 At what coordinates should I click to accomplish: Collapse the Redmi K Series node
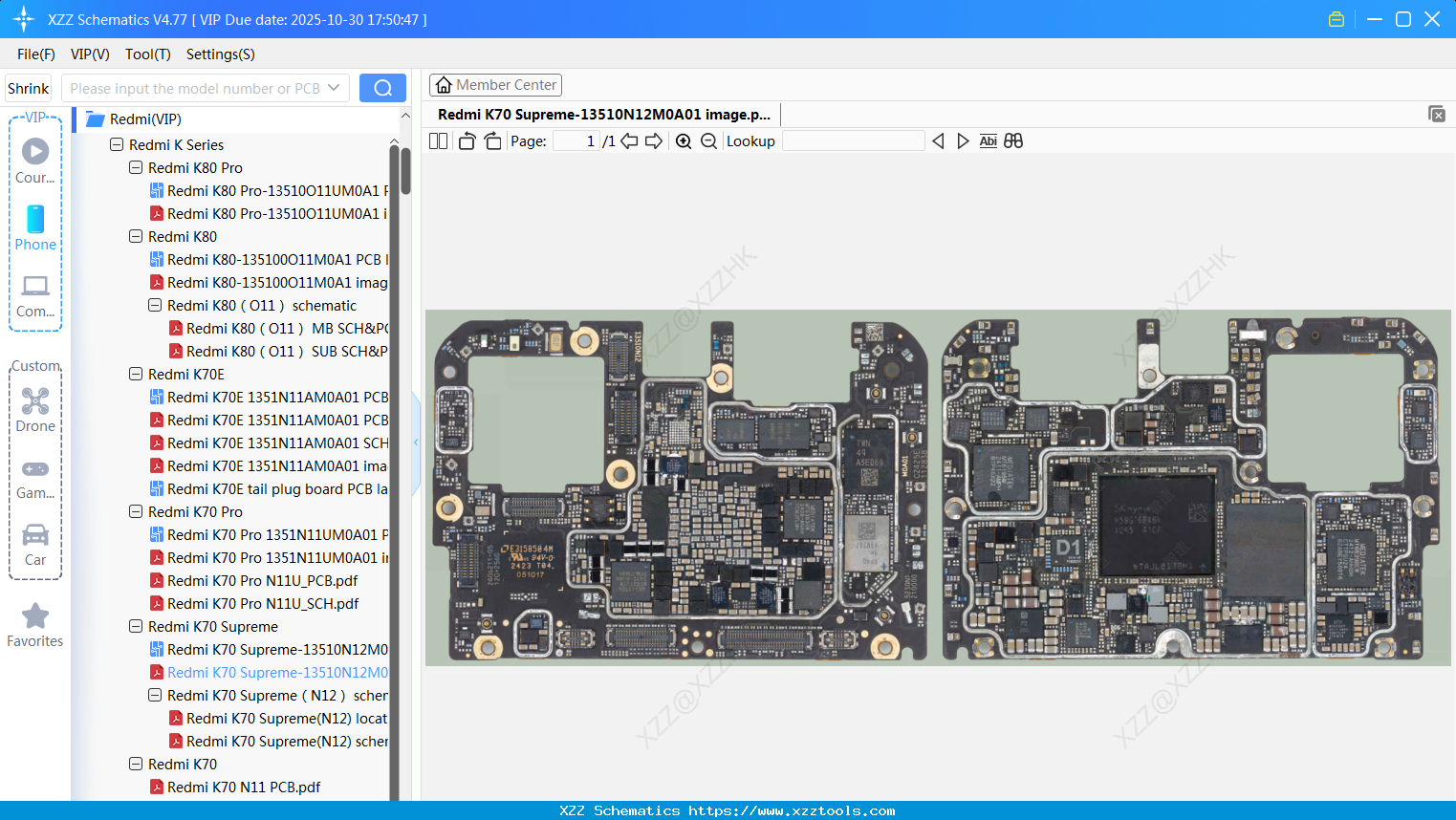pyautogui.click(x=117, y=145)
